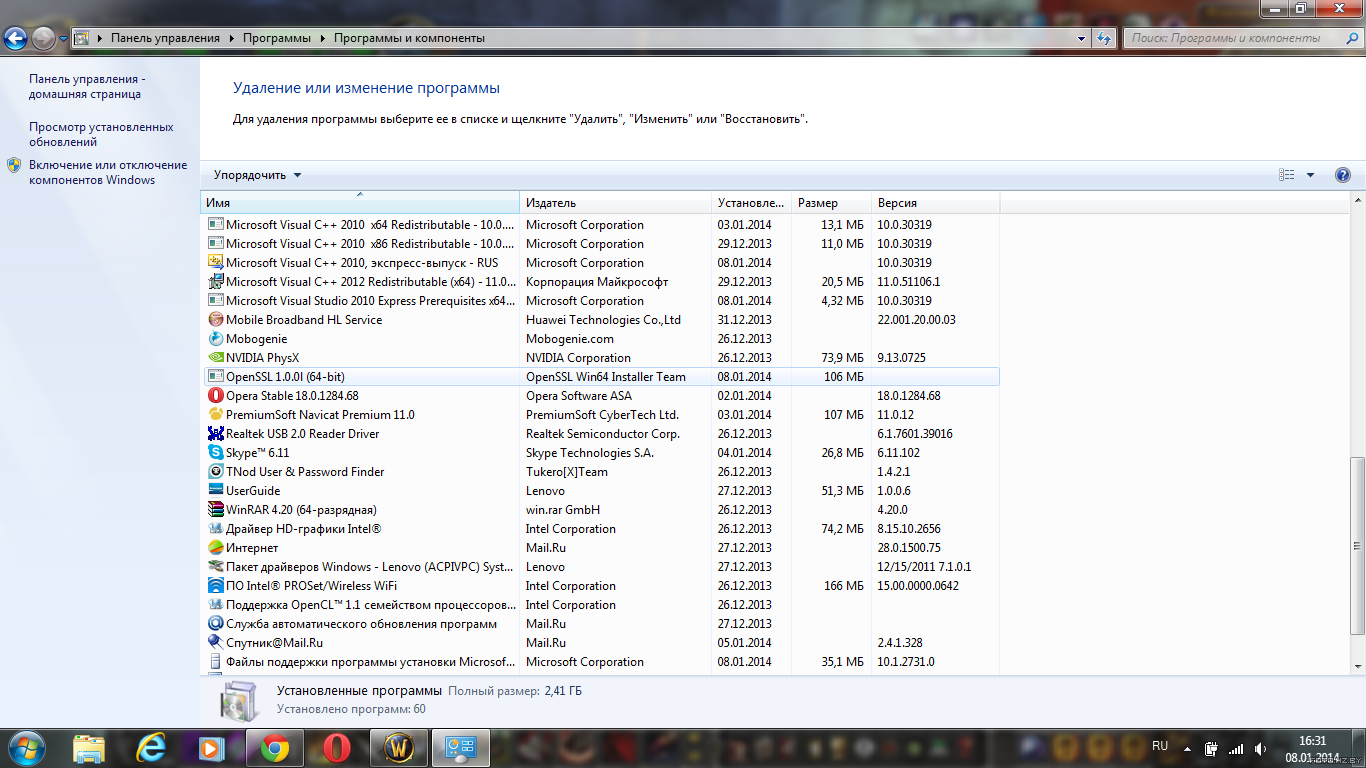Open the view options dropdown arrow
This screenshot has height=768, width=1366.
tap(1310, 175)
